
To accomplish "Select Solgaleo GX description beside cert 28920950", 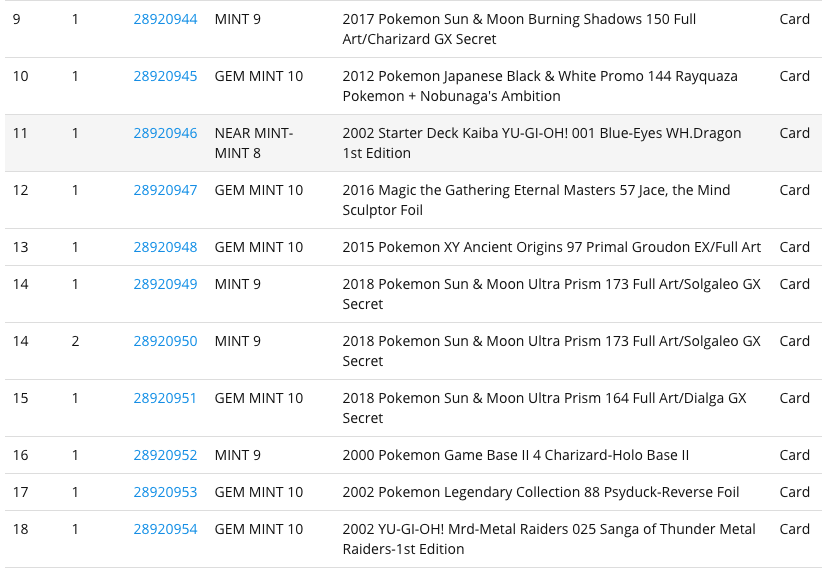I will pos(552,351).
